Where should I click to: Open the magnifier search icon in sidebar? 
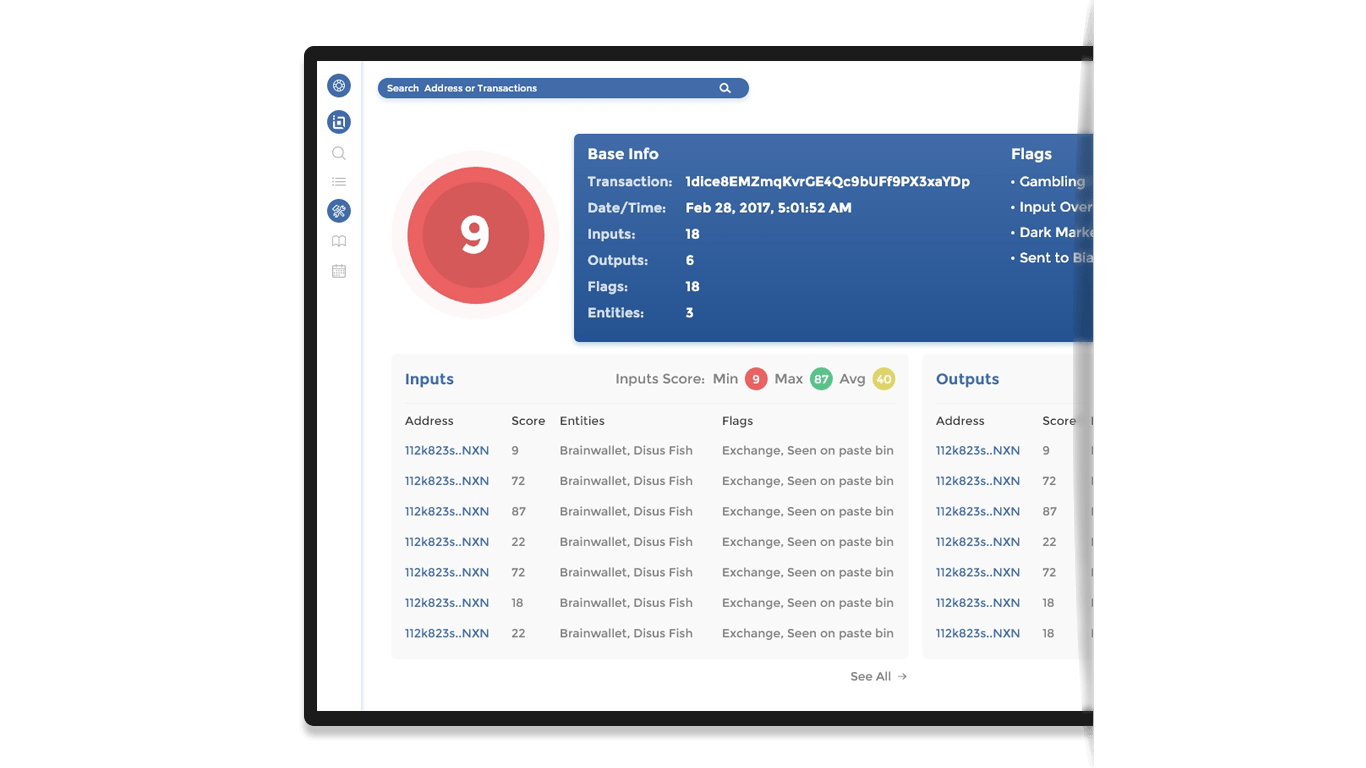coord(339,153)
